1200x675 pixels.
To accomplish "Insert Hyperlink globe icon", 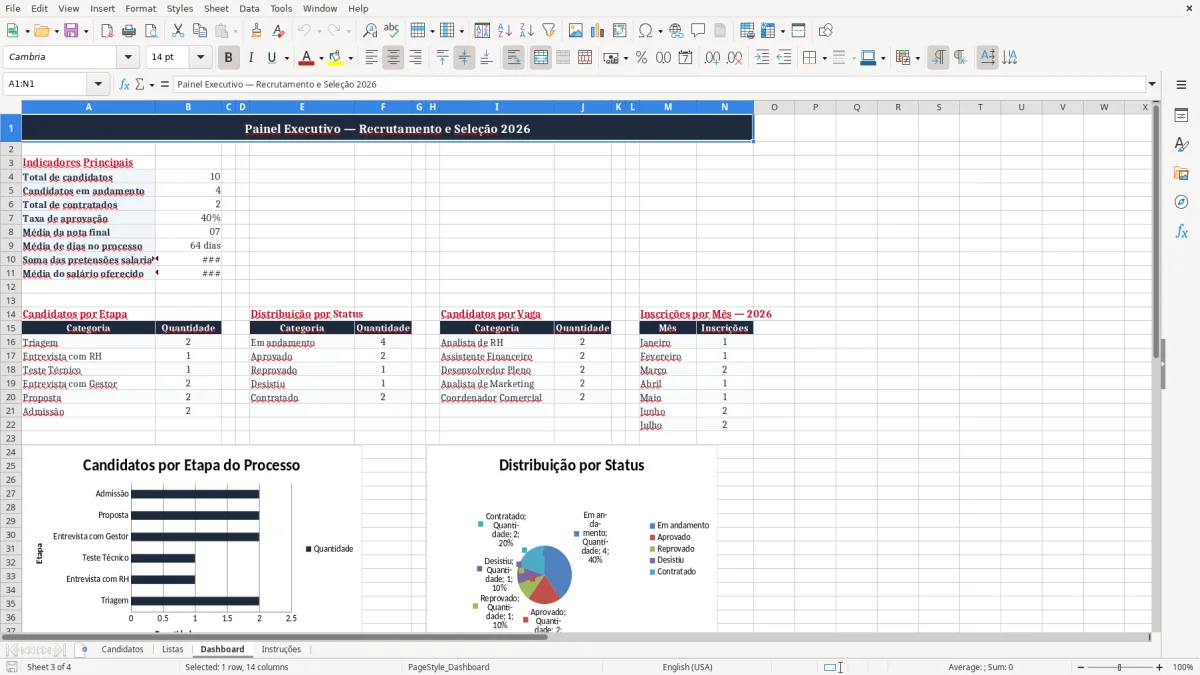I will coord(676,31).
